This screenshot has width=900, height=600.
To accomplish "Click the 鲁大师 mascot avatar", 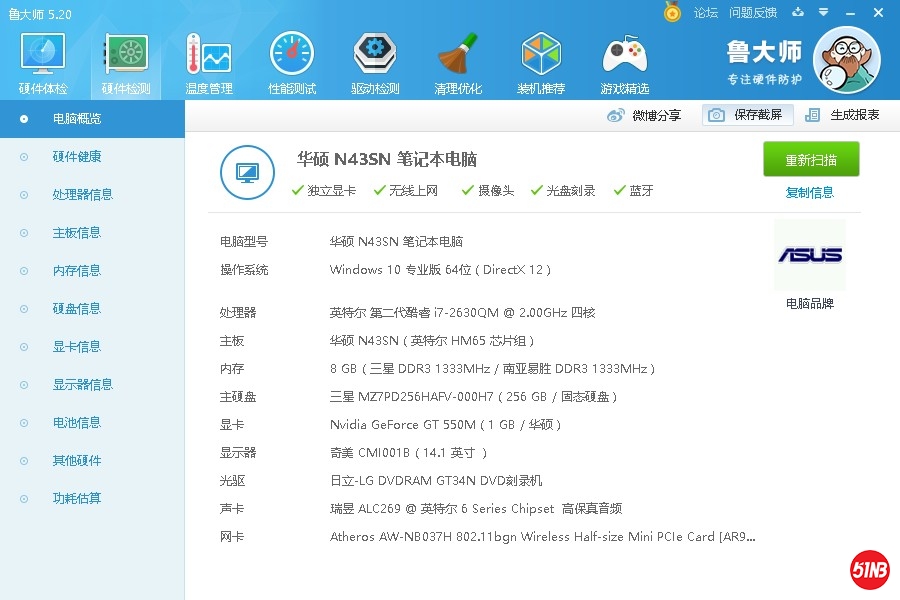I will point(846,59).
